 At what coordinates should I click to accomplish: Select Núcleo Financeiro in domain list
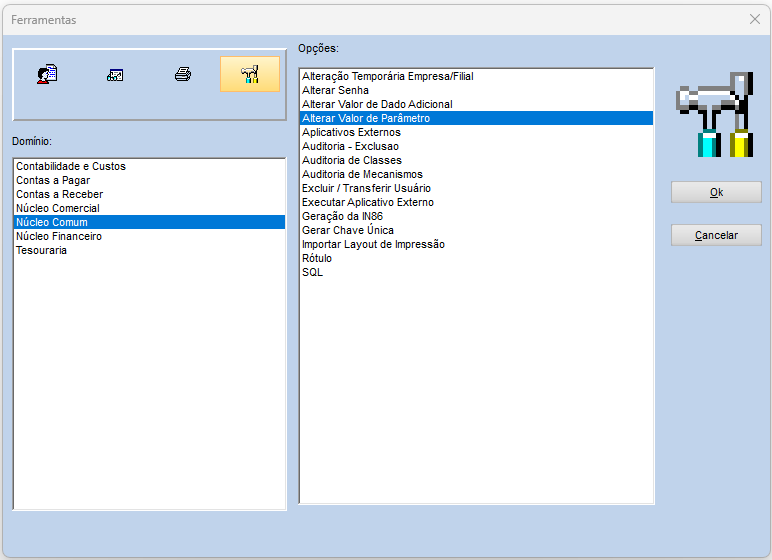(x=59, y=236)
